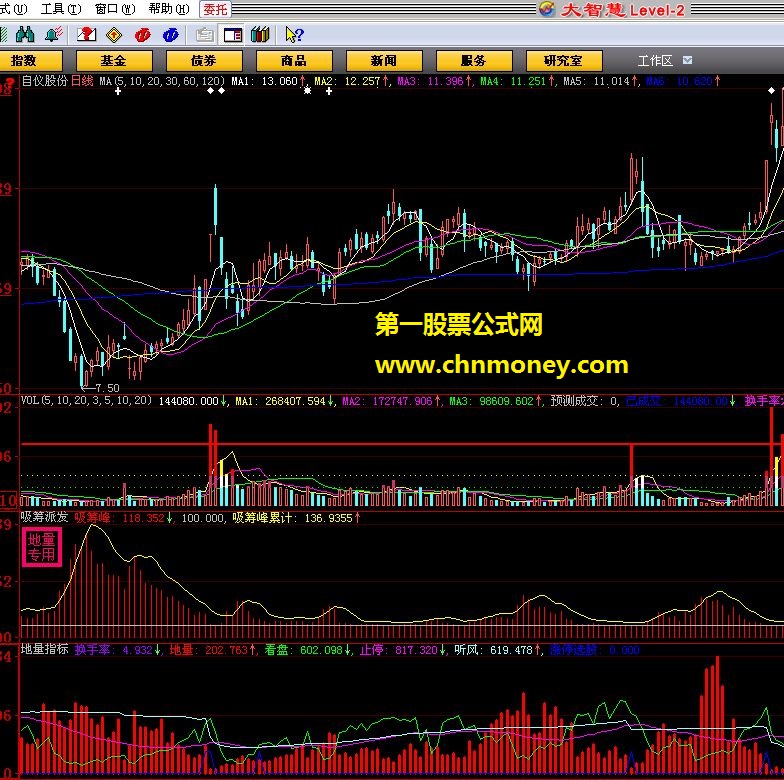
Task: Click the 止停: 817.320 value
Action: (399, 650)
